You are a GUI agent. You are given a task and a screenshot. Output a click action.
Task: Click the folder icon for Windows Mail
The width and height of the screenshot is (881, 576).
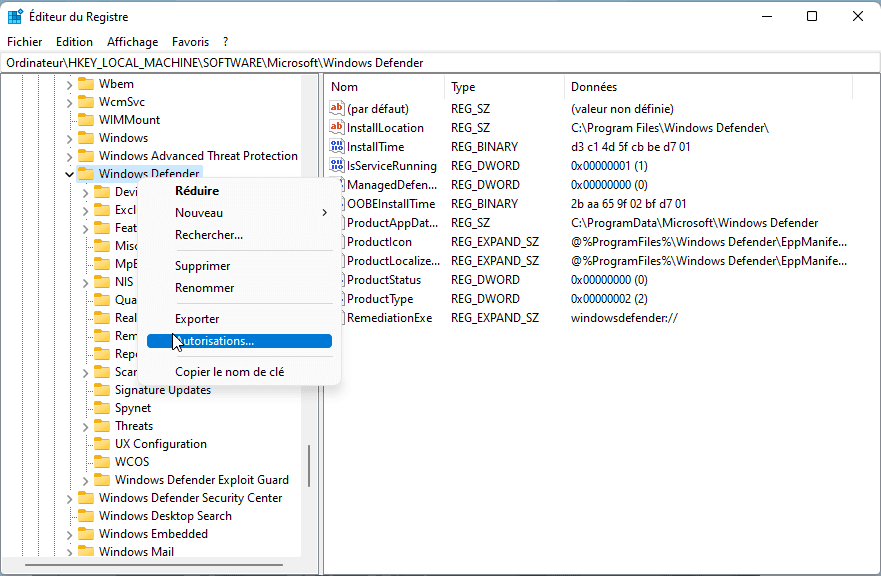click(86, 552)
